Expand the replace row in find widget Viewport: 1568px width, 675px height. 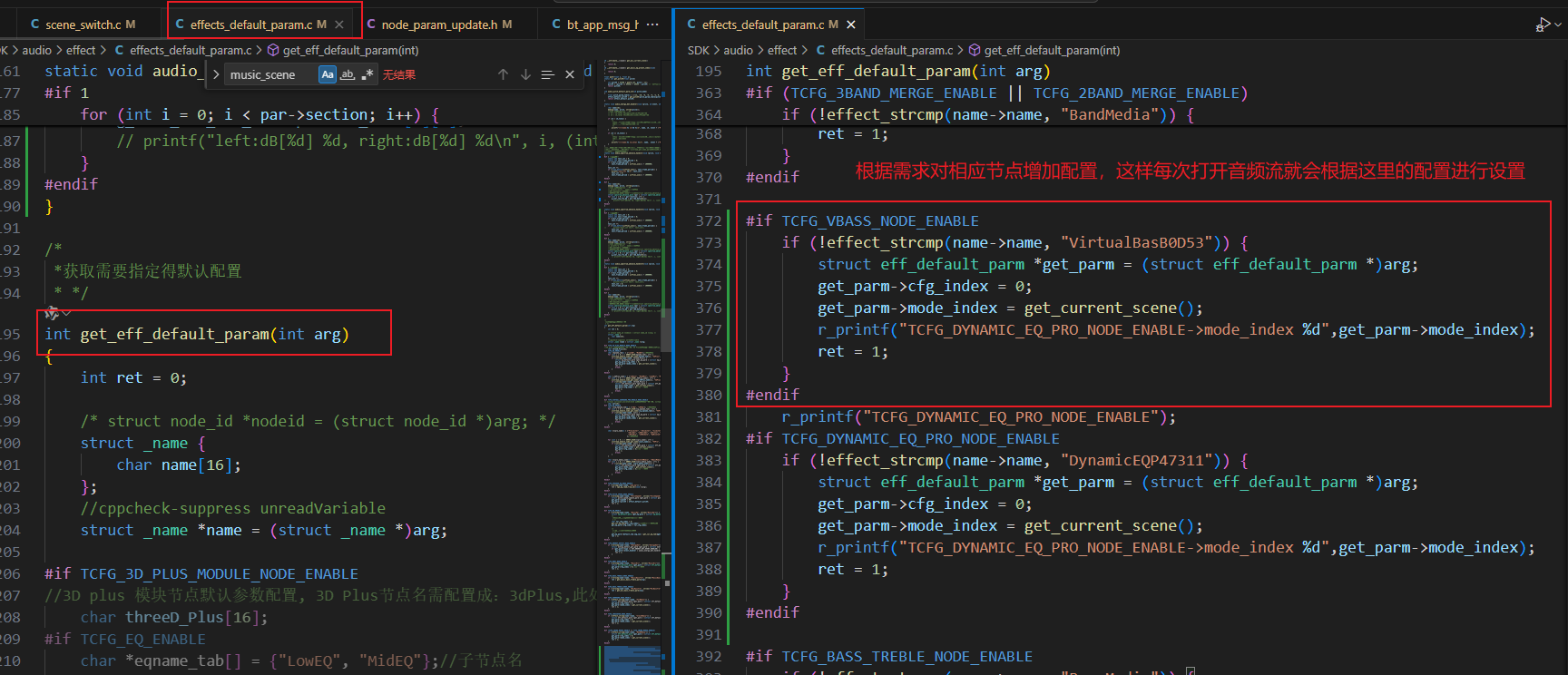(x=216, y=74)
